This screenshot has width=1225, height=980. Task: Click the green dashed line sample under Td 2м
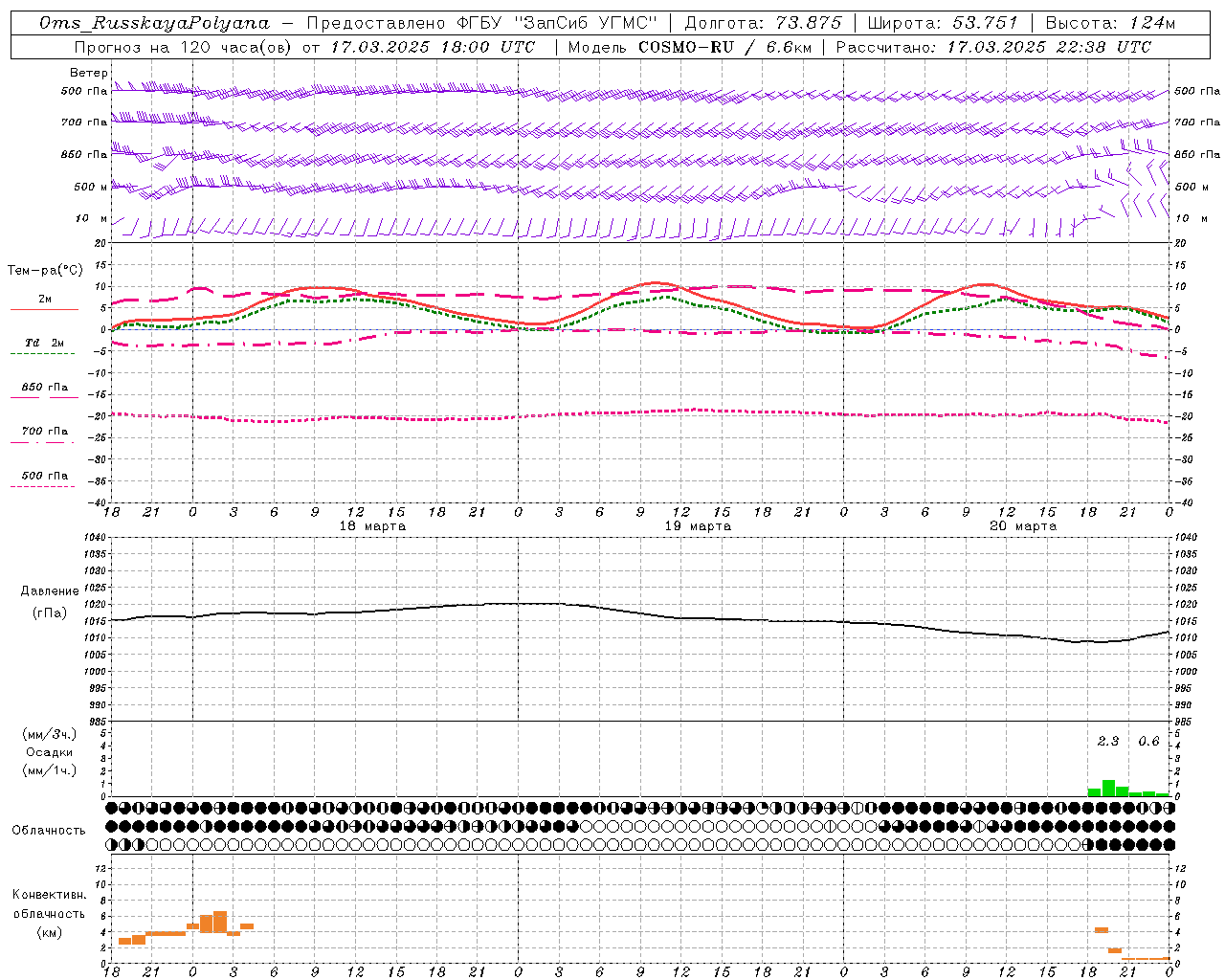tap(43, 353)
